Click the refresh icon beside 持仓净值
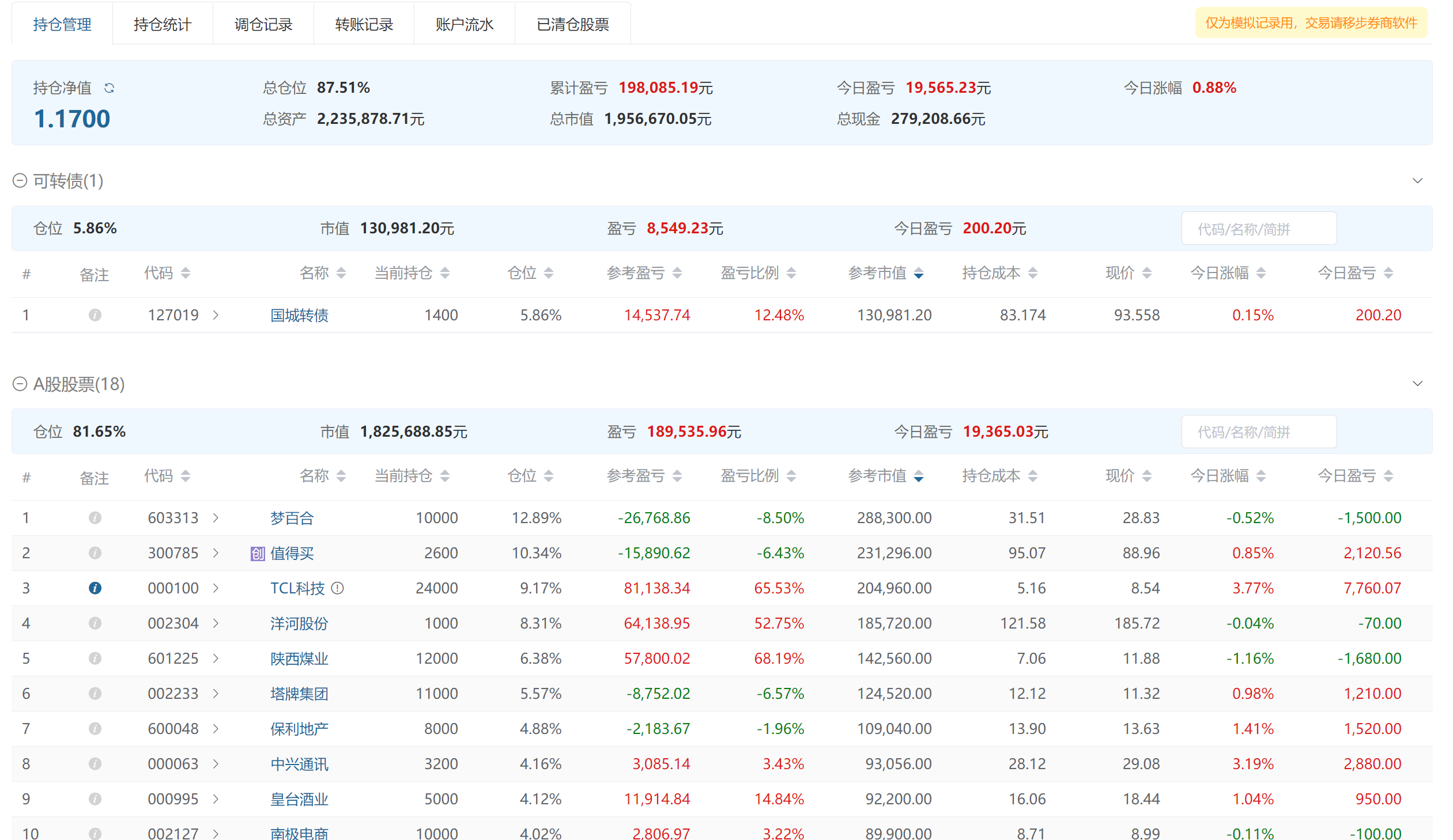The image size is (1453, 840). pos(109,88)
